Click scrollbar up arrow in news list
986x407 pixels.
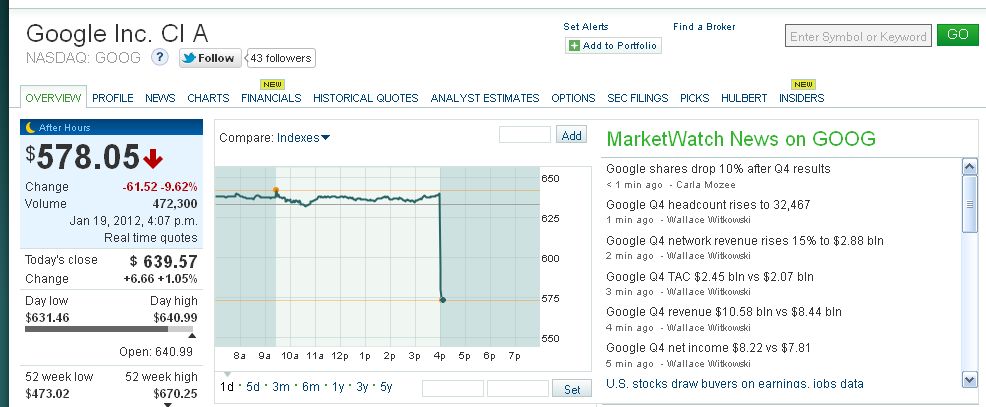tap(968, 165)
